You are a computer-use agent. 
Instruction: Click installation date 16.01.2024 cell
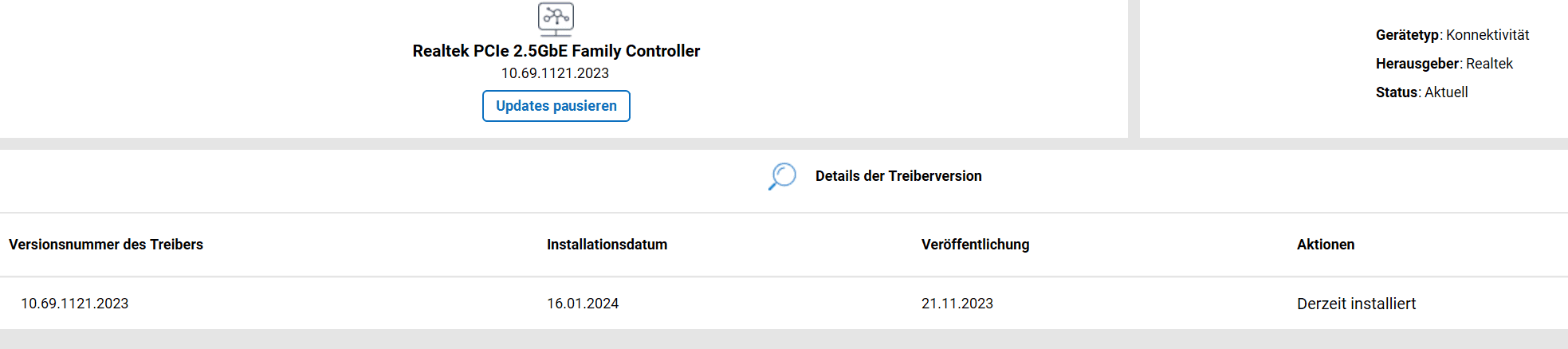click(x=583, y=304)
